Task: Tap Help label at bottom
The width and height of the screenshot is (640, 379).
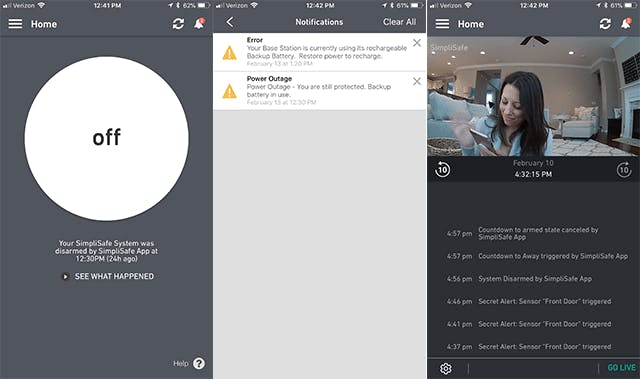Action: point(180,363)
